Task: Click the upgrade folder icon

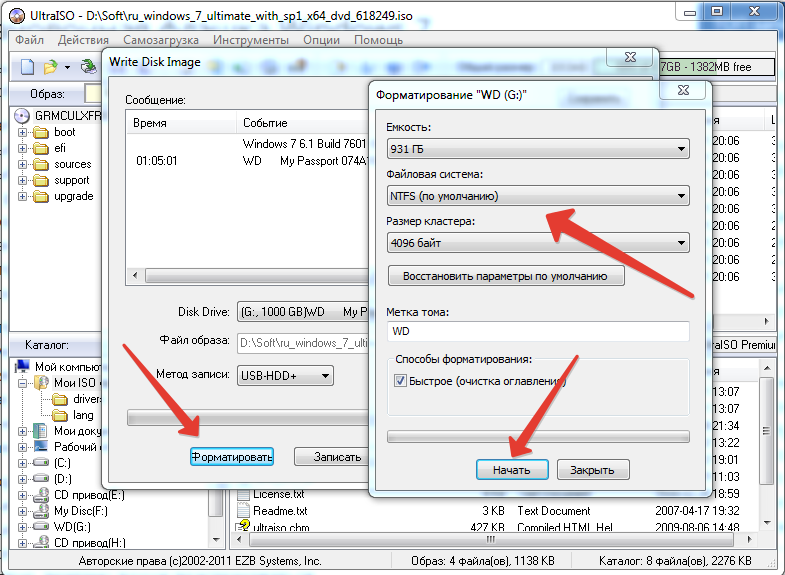Action: (41, 197)
